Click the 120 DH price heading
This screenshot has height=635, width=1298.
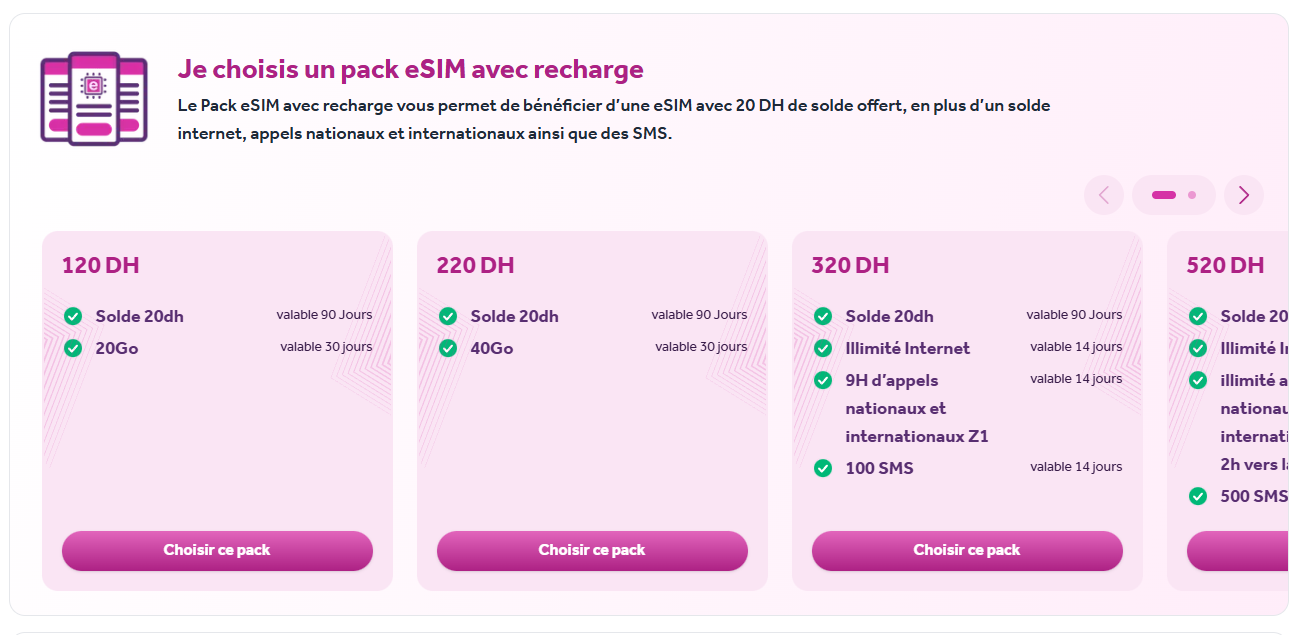coord(101,266)
